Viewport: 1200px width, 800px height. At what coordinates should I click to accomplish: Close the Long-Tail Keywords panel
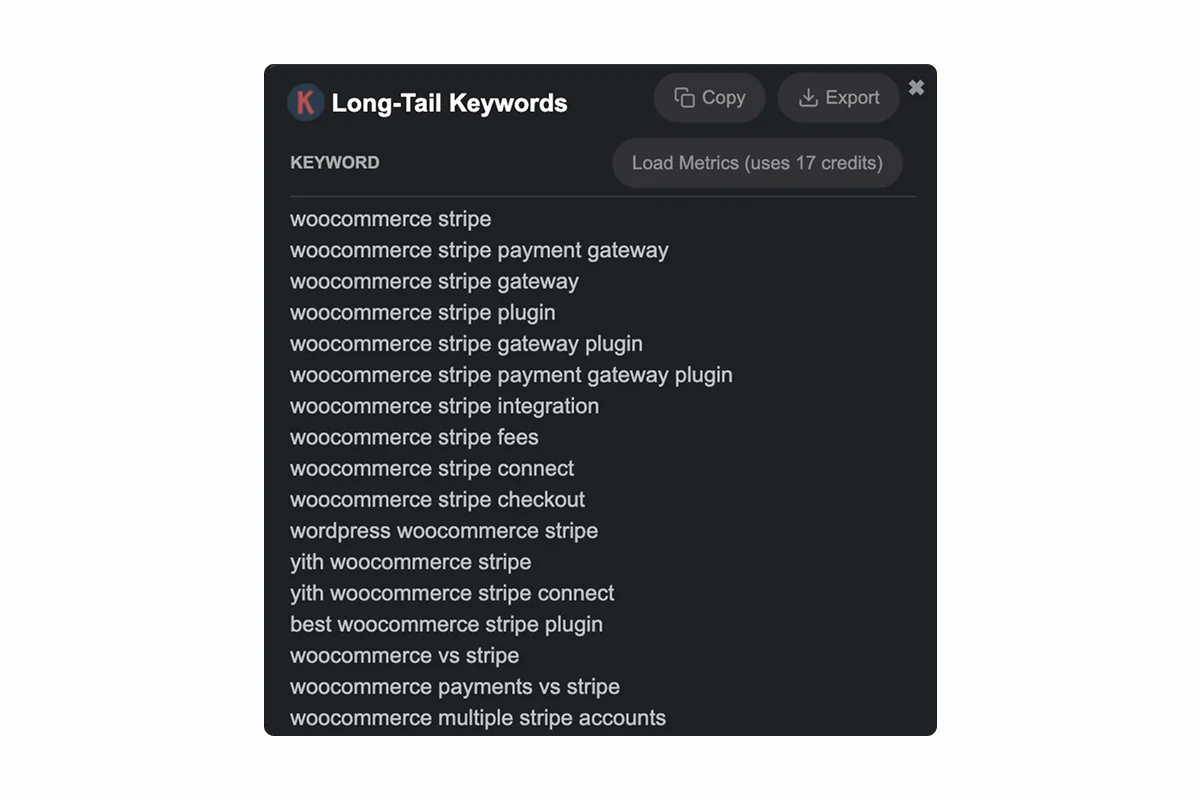pyautogui.click(x=916, y=87)
